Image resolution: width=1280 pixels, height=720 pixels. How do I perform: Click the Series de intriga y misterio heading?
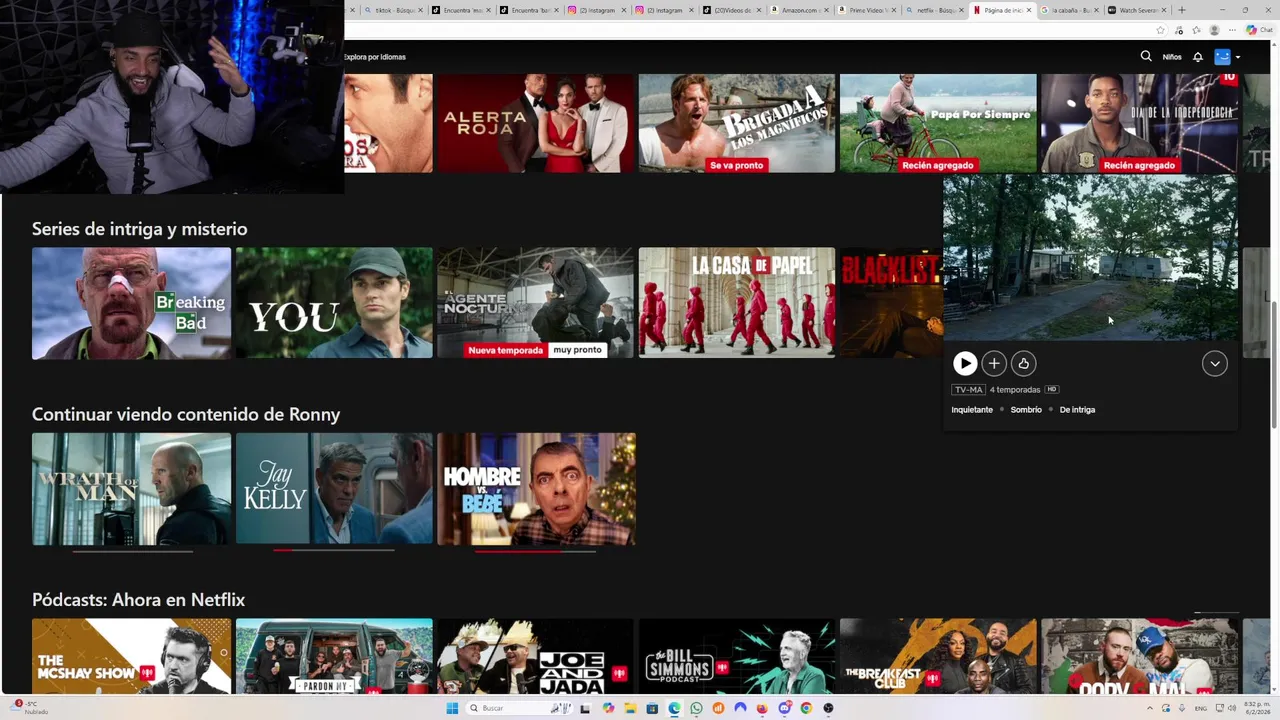coord(139,229)
